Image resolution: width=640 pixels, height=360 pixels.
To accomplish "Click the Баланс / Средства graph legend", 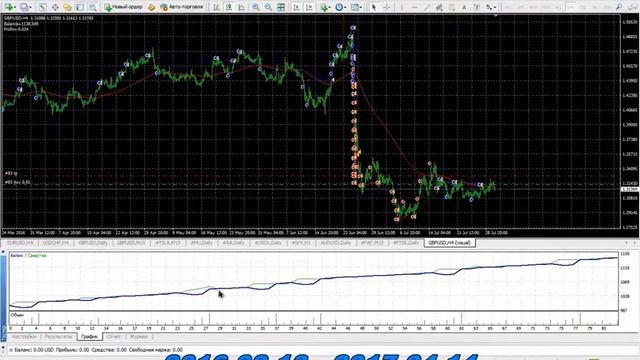I will (x=28, y=256).
